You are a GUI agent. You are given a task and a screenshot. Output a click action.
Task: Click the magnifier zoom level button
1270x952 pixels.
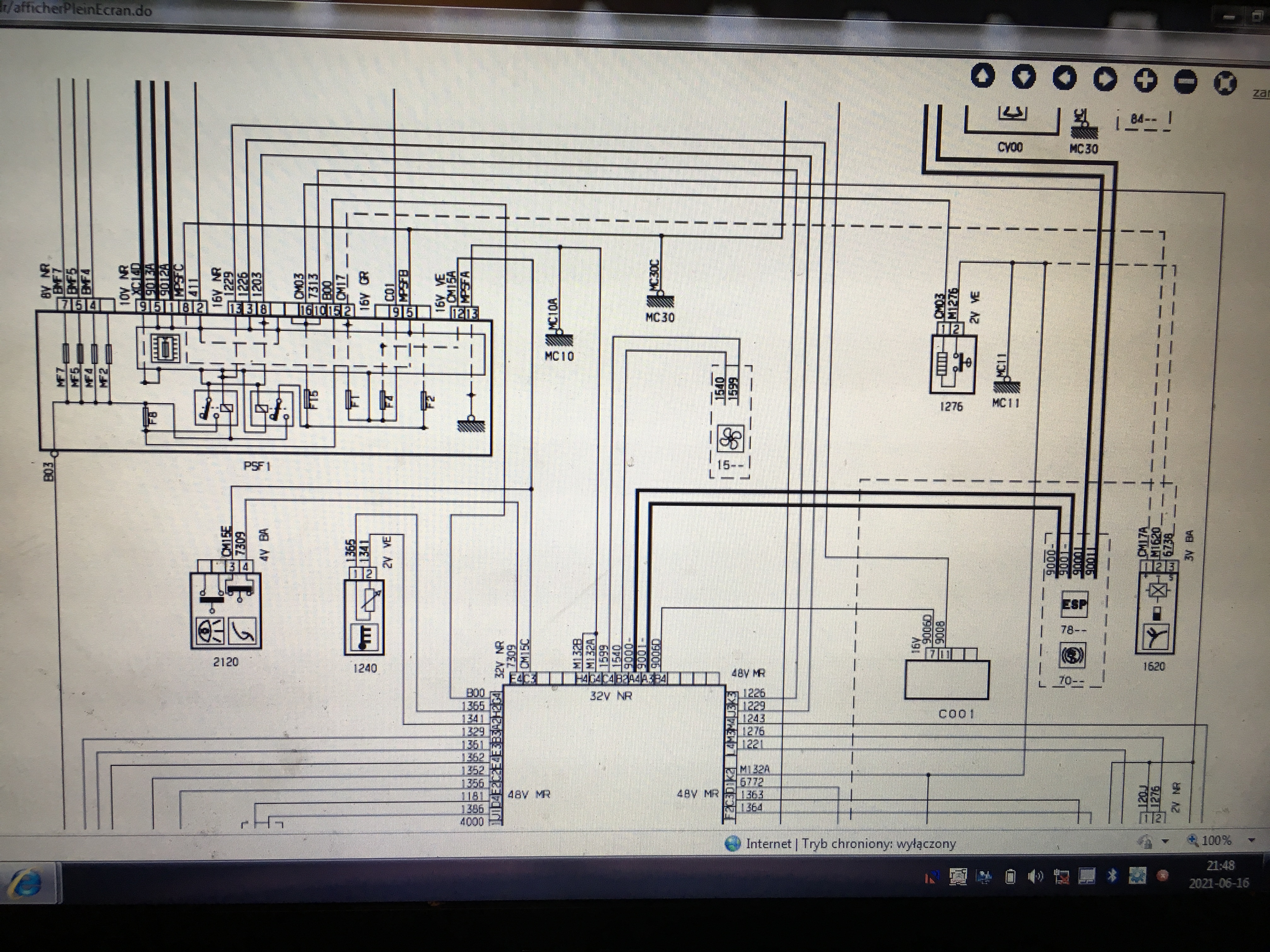tap(1209, 841)
